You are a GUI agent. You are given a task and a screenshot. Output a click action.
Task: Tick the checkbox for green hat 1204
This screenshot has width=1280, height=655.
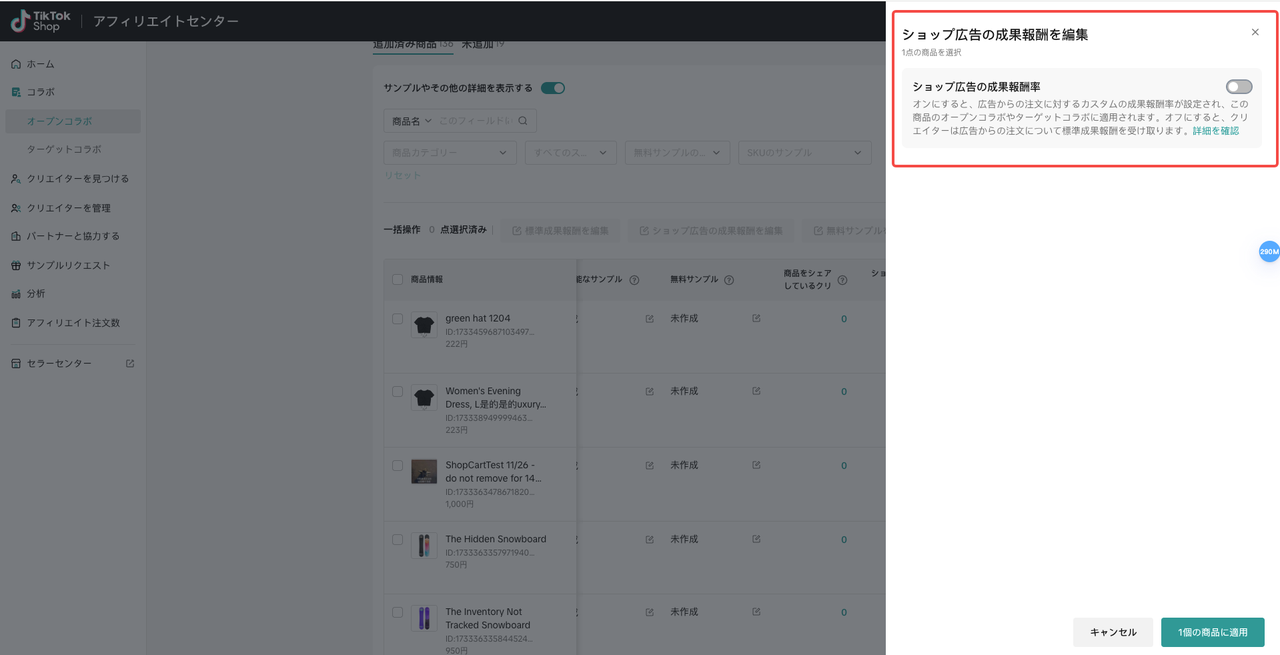pyautogui.click(x=397, y=319)
